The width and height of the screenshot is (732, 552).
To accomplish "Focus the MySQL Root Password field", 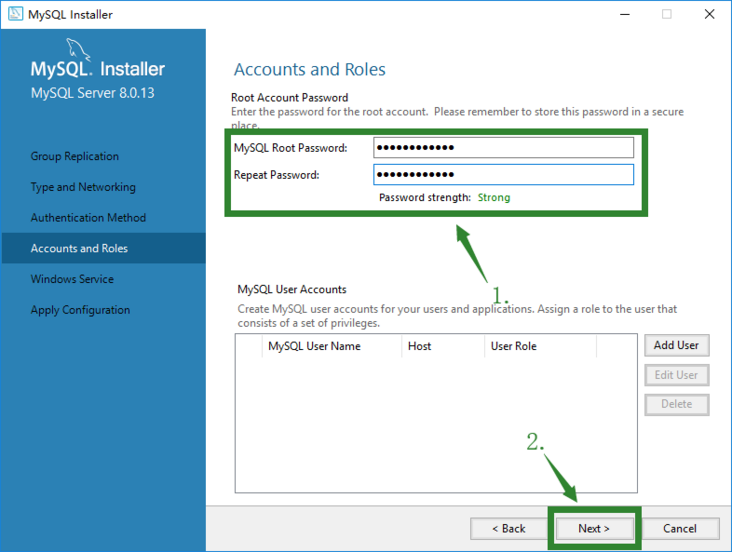I will pos(503,148).
